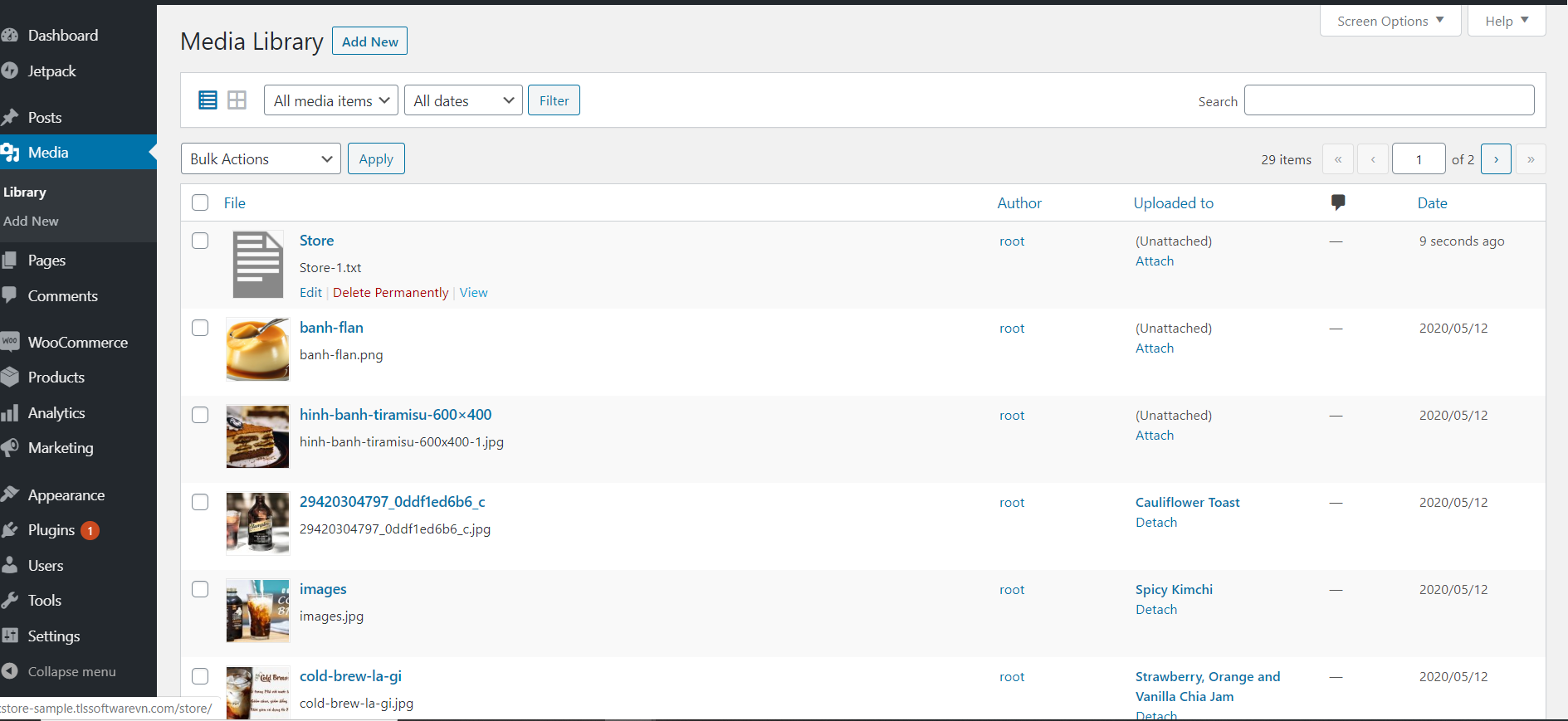The width and height of the screenshot is (1568, 721).
Task: Click Add New button beside Media Library
Action: point(369,41)
